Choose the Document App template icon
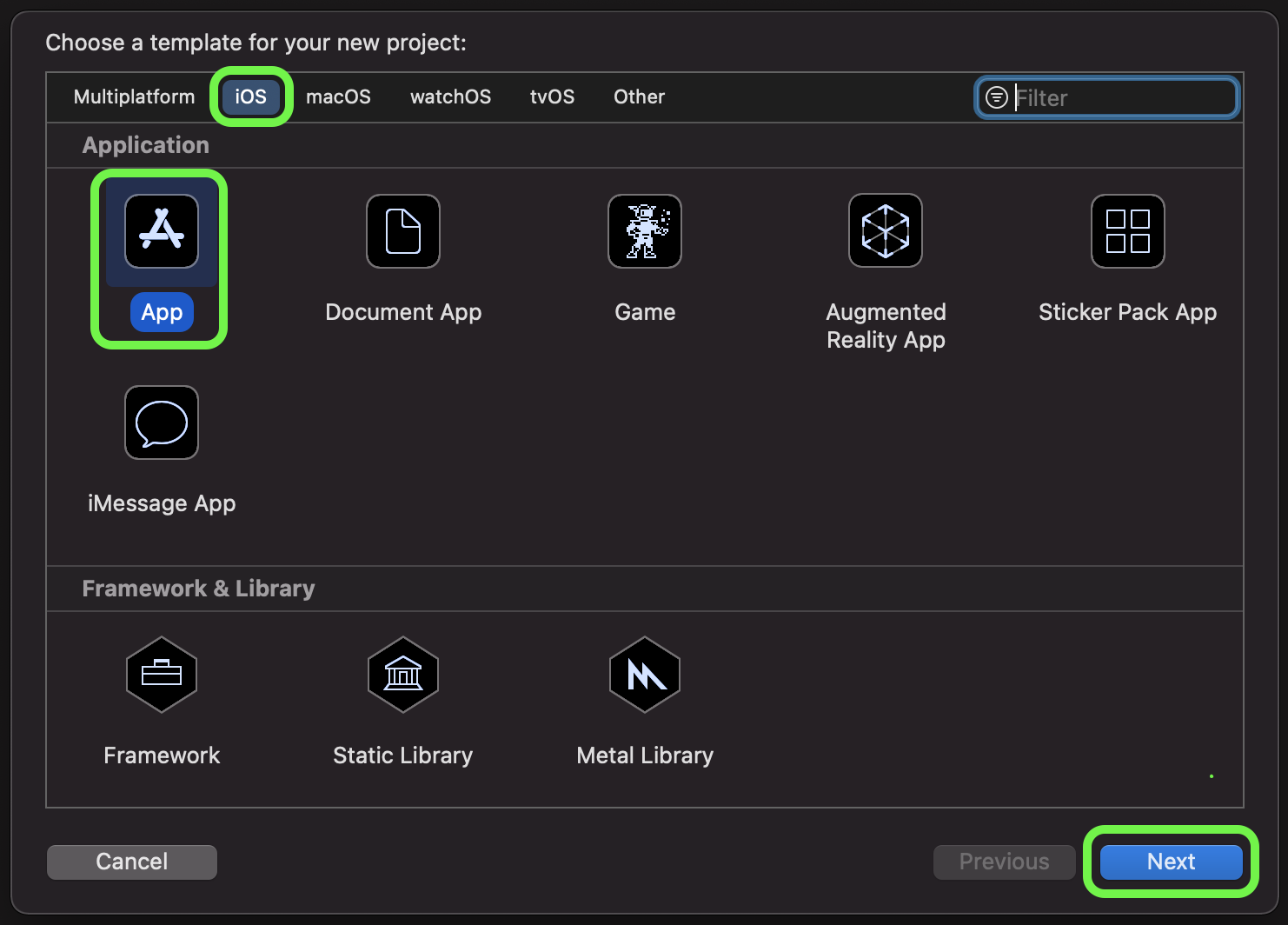1288x925 pixels. (x=403, y=231)
